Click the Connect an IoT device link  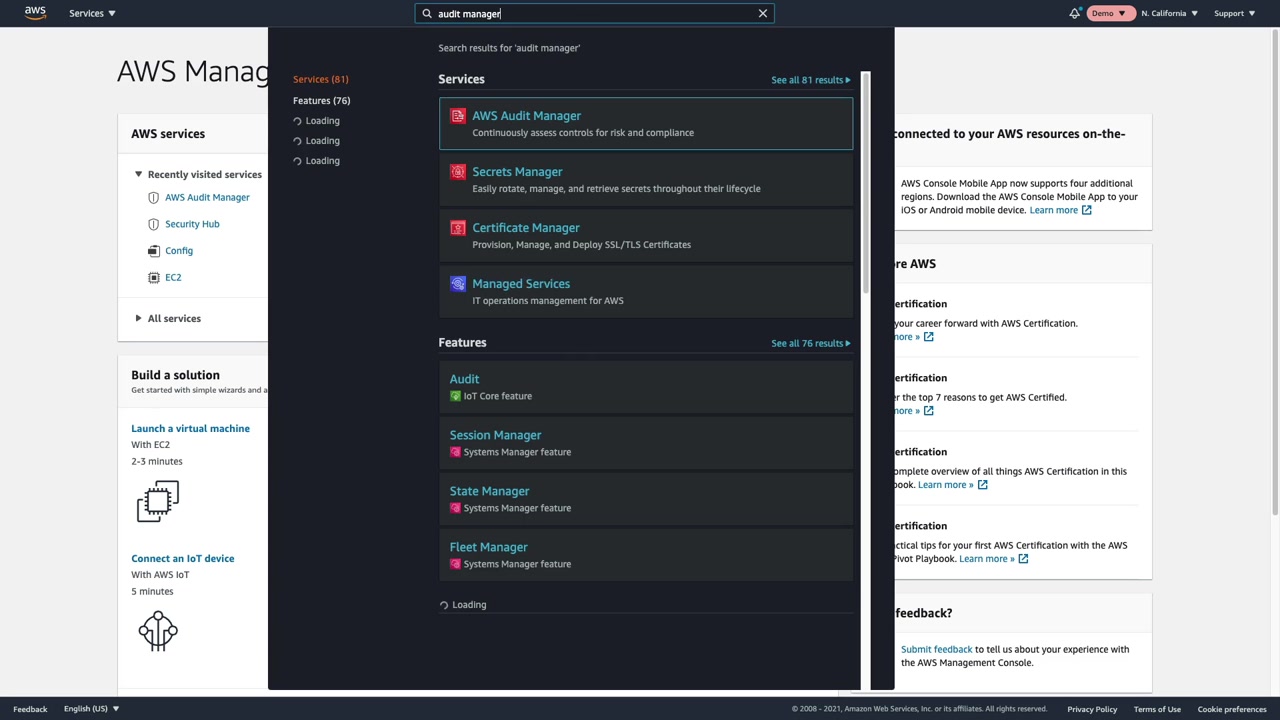click(x=182, y=558)
